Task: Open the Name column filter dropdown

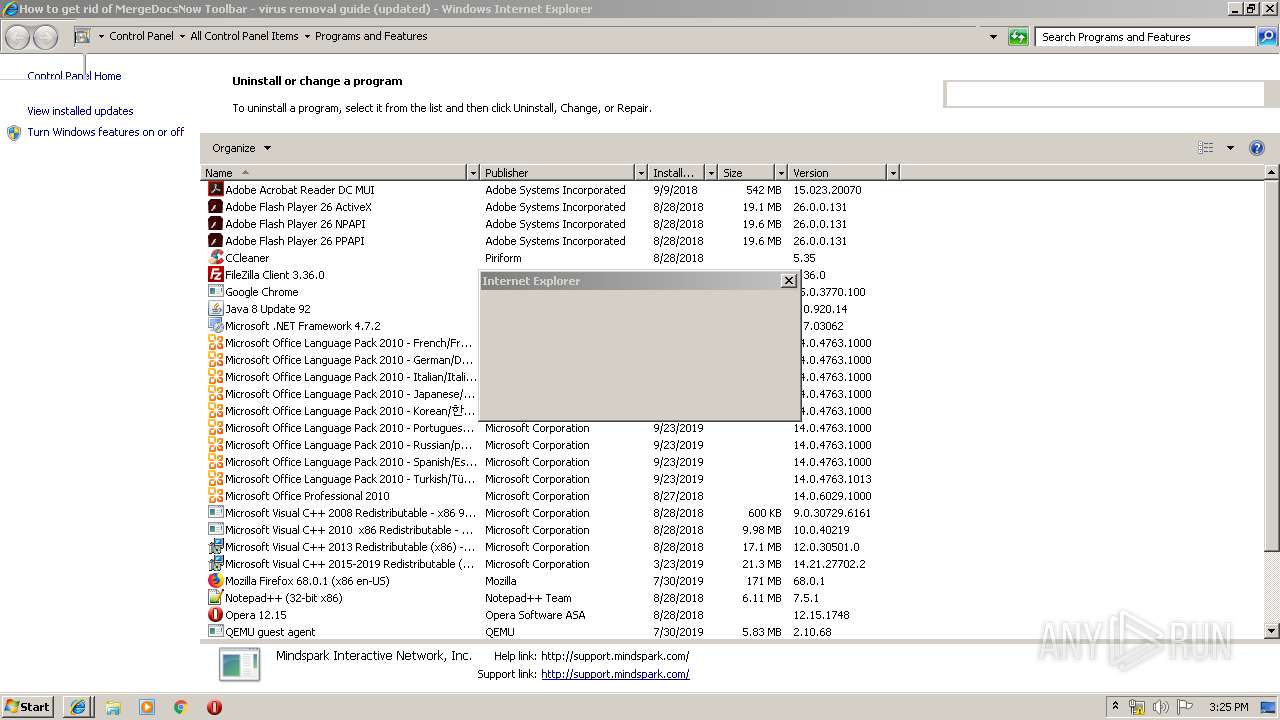Action: 473,173
